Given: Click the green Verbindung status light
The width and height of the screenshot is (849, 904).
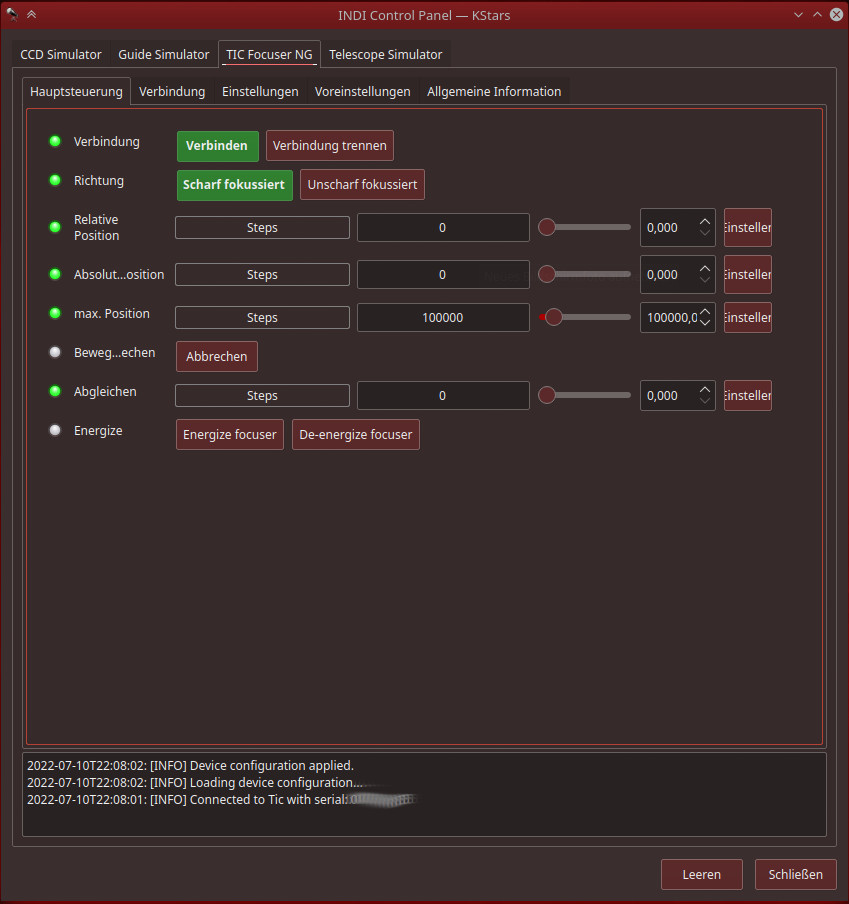Looking at the screenshot, I should coord(55,141).
